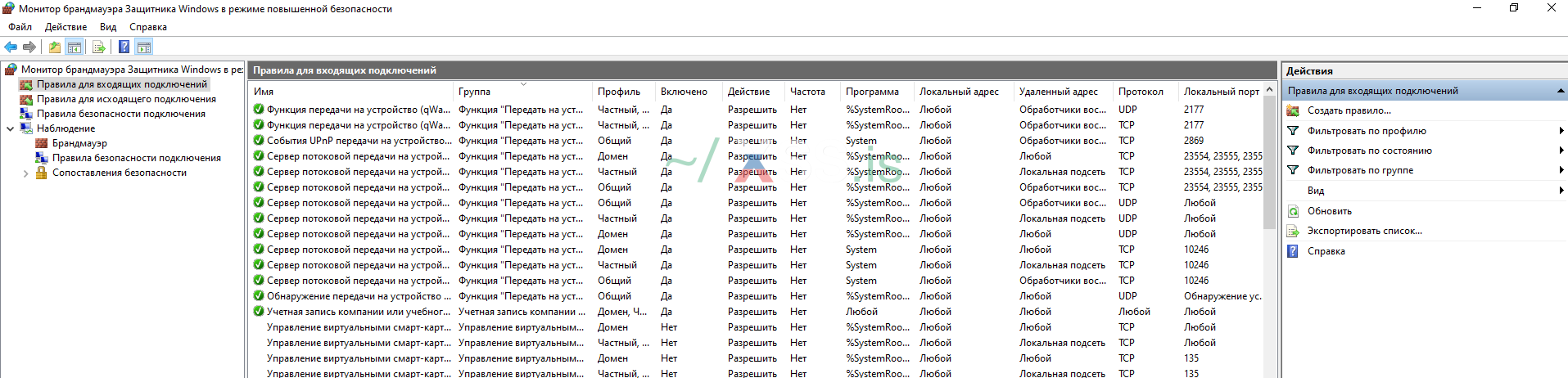This screenshot has height=378, width=1568.
Task: Click the Создать правило icon in Actions
Action: pos(1293,110)
